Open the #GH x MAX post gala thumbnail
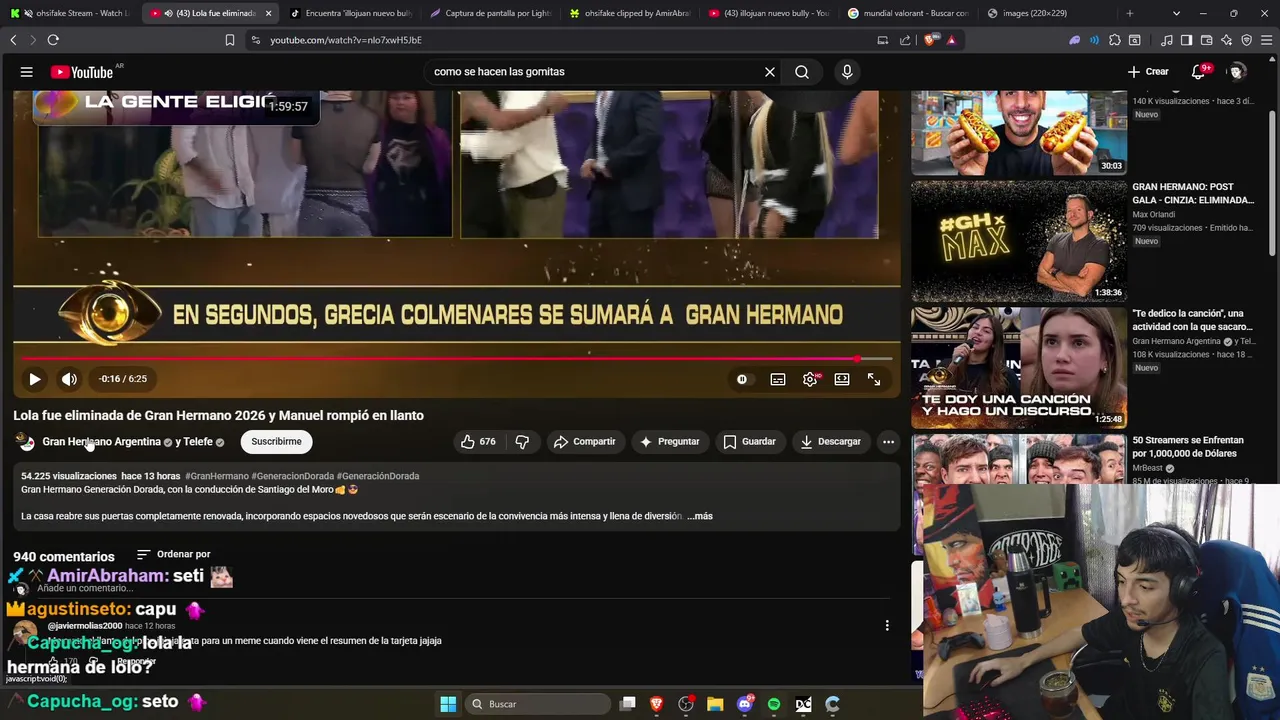 1018,241
